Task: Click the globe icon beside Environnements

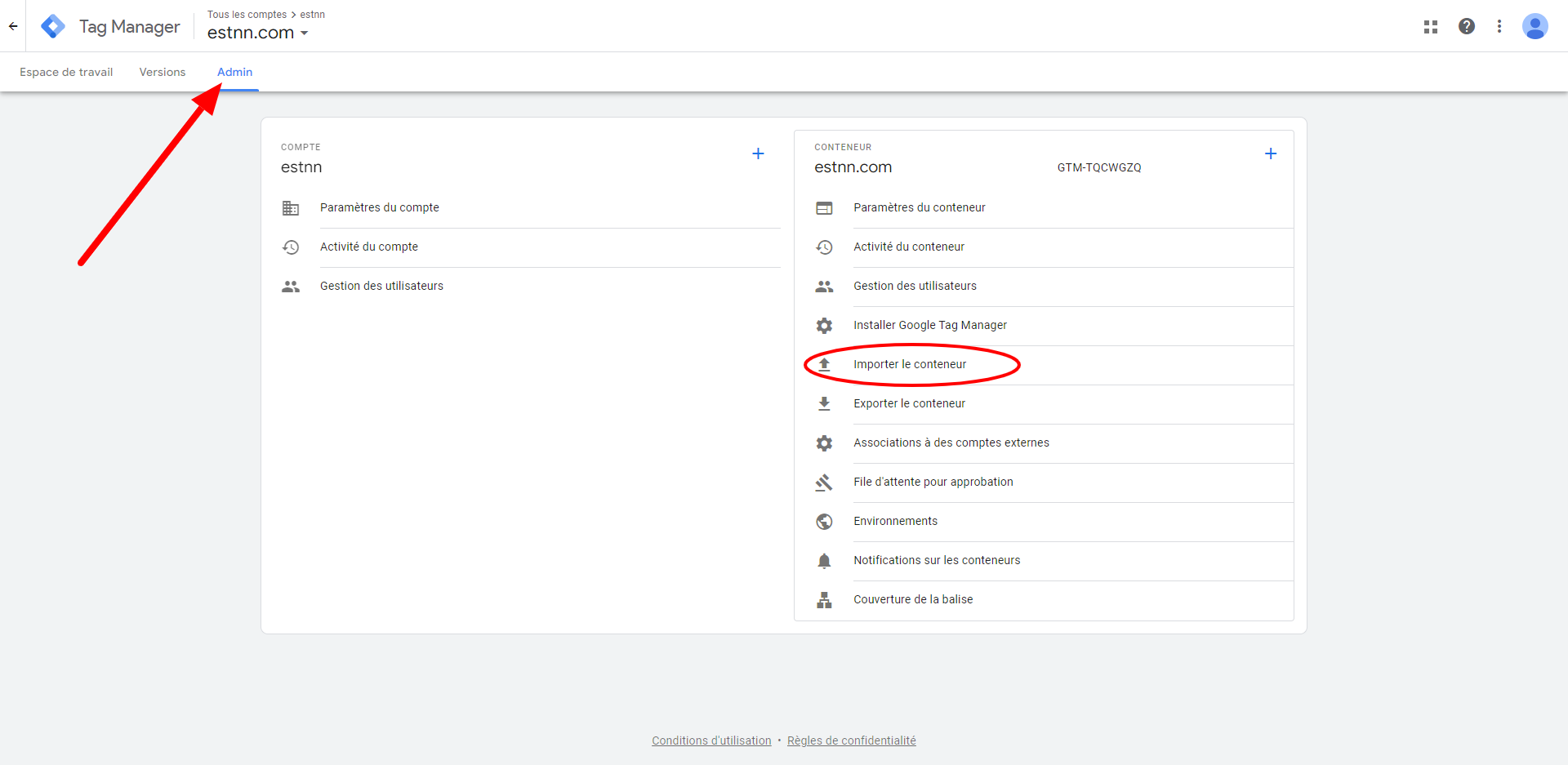Action: tap(824, 521)
